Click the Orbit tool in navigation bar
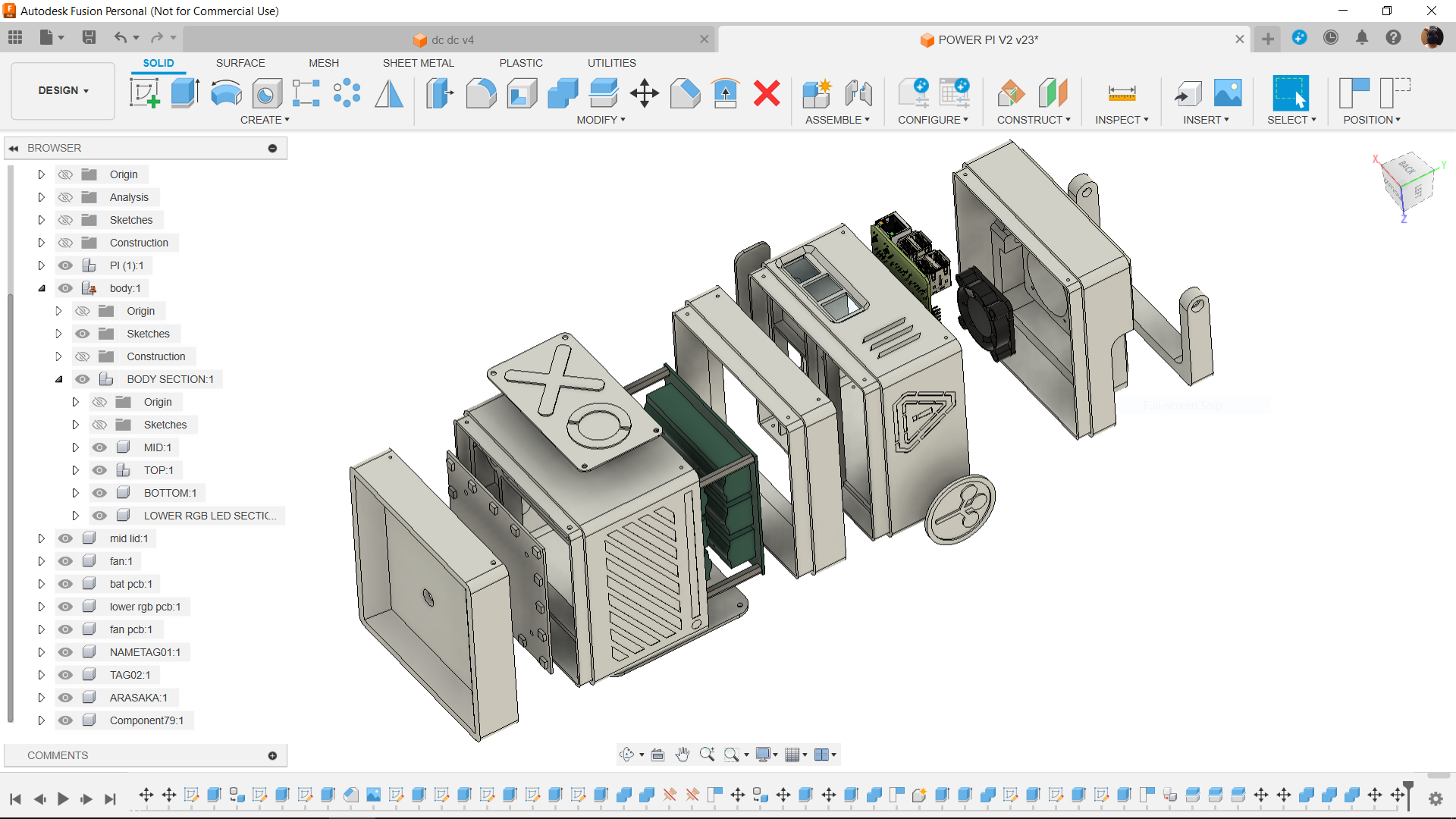 click(x=627, y=754)
